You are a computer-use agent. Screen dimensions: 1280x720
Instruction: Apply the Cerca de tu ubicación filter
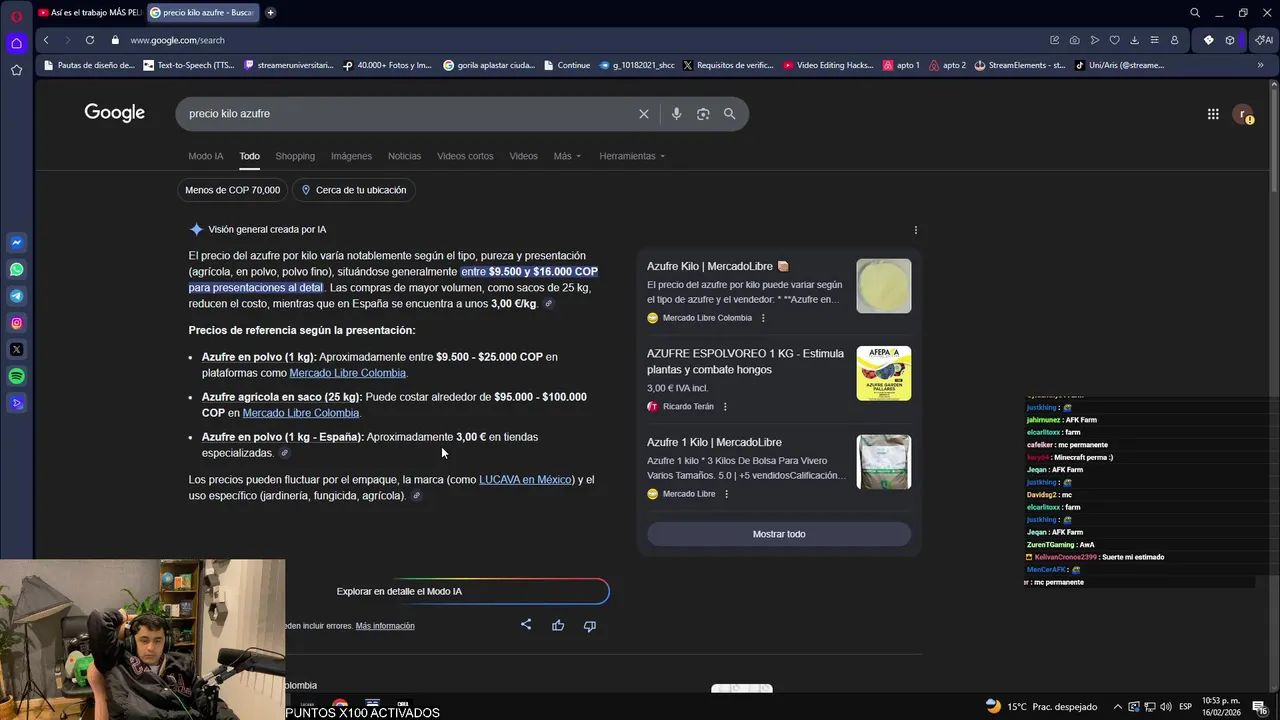coord(354,190)
